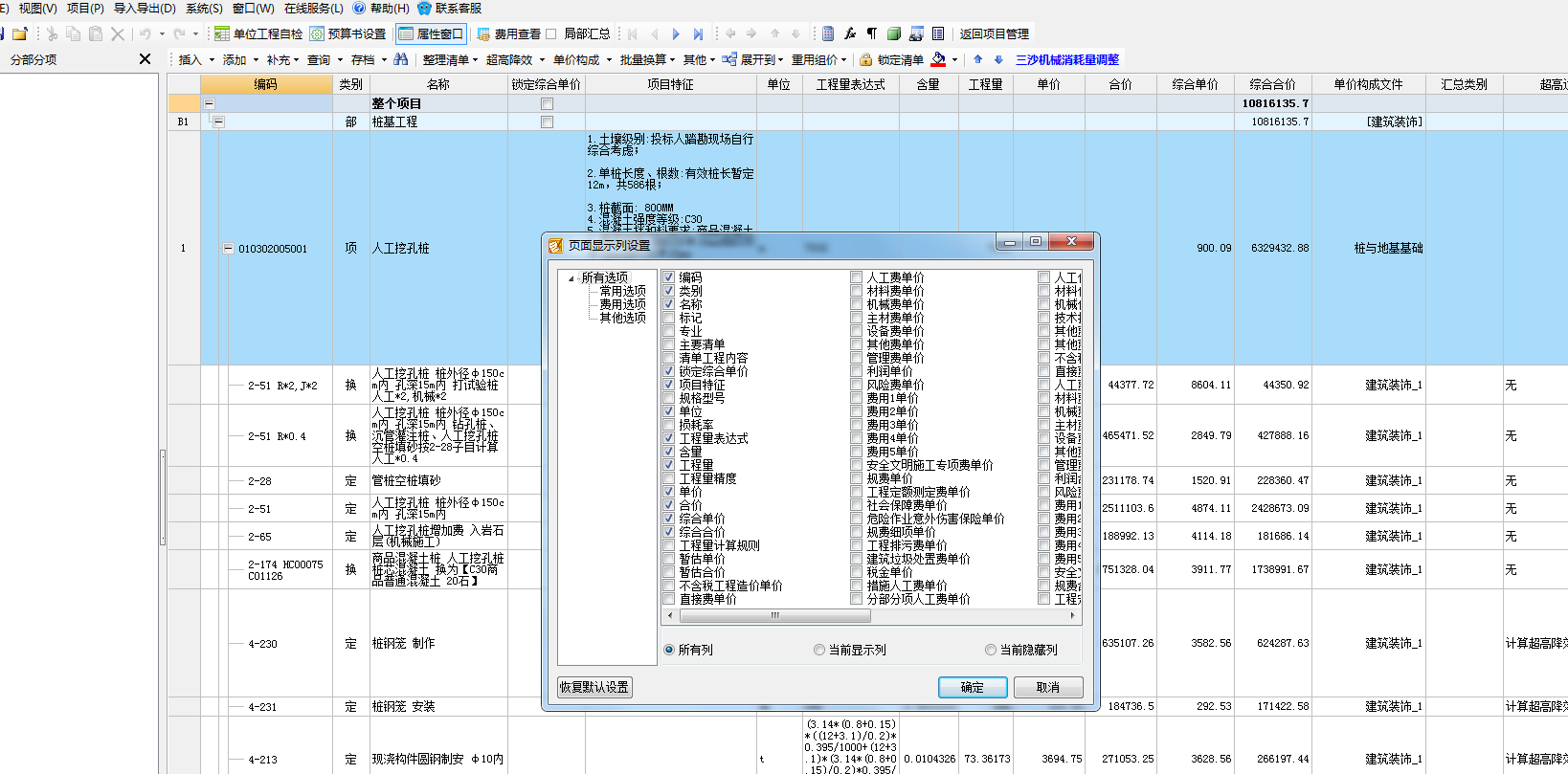Select 所有列 radio button
The image size is (1568, 774).
click(669, 650)
